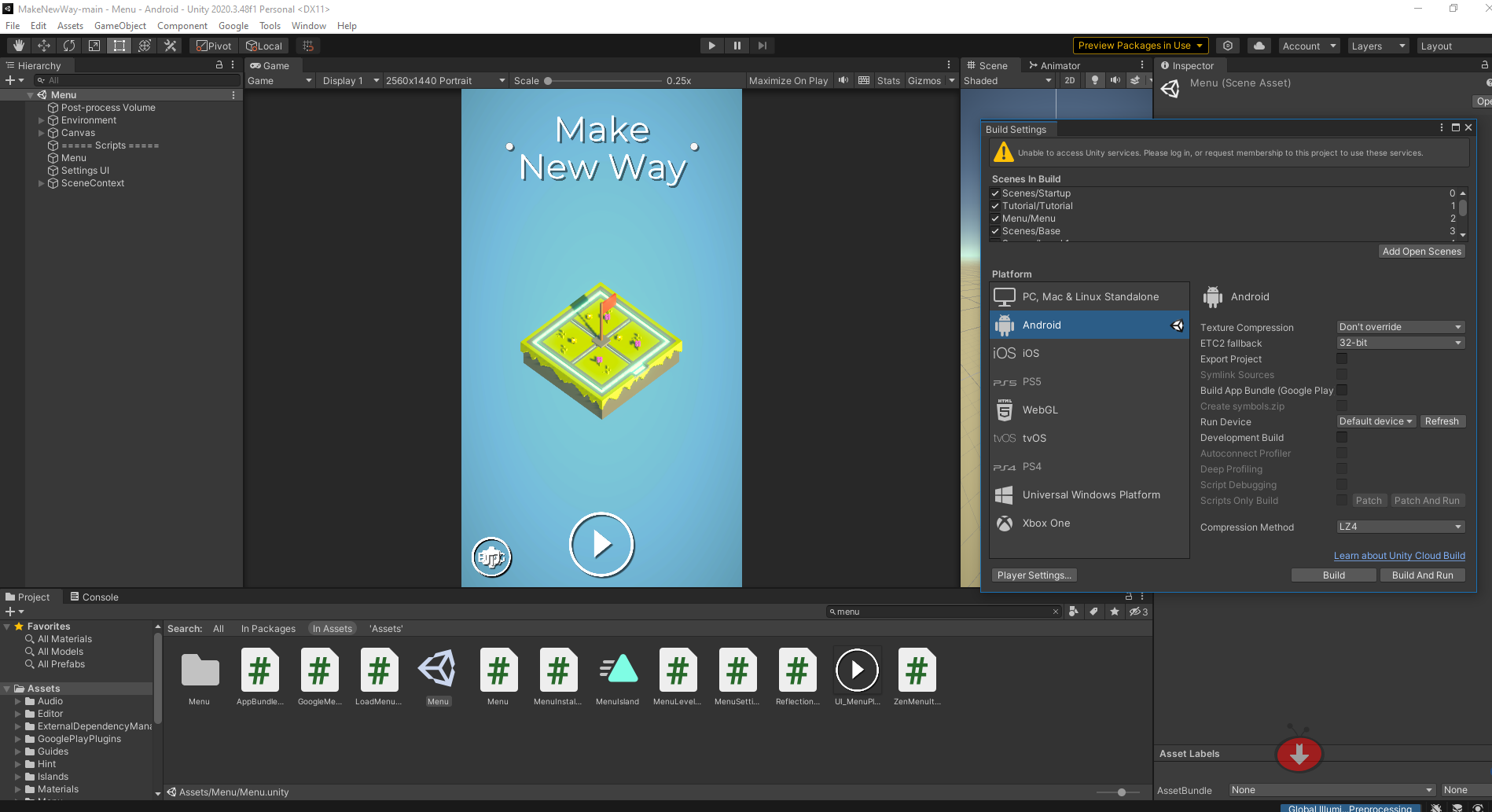Enable Development Build
The width and height of the screenshot is (1492, 812).
click(x=1341, y=437)
